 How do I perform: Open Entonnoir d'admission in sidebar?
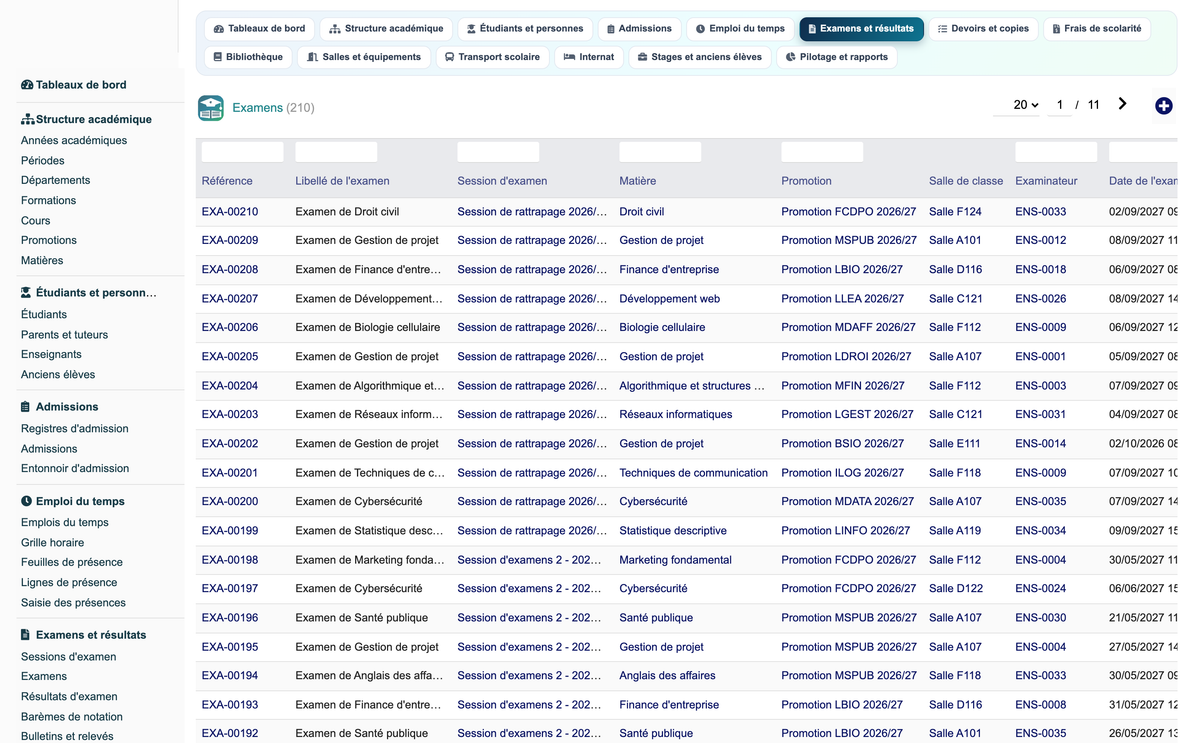click(x=75, y=469)
